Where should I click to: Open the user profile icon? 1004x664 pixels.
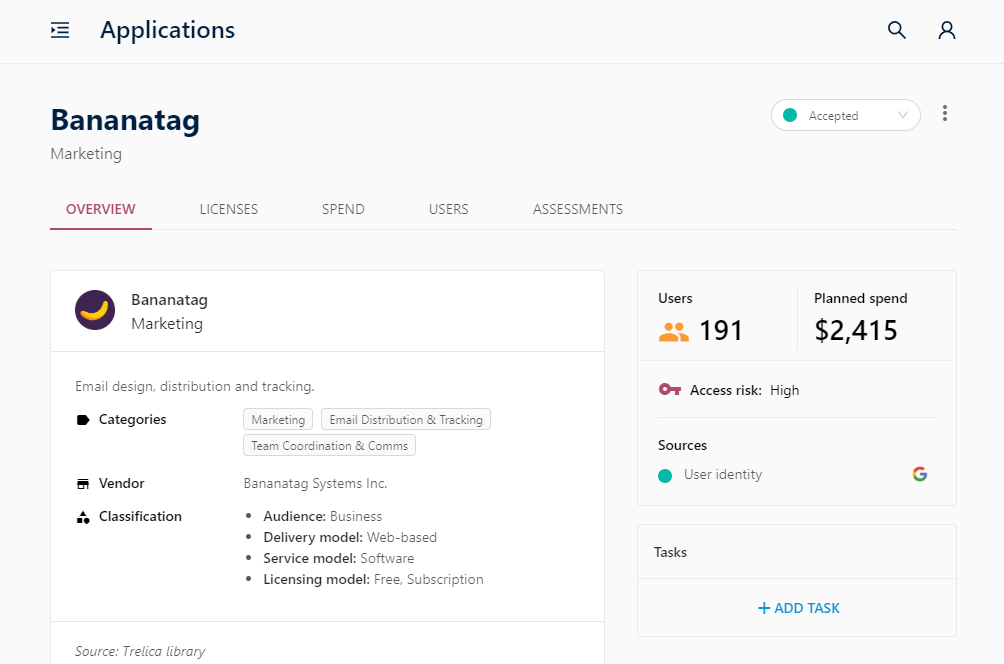947,30
